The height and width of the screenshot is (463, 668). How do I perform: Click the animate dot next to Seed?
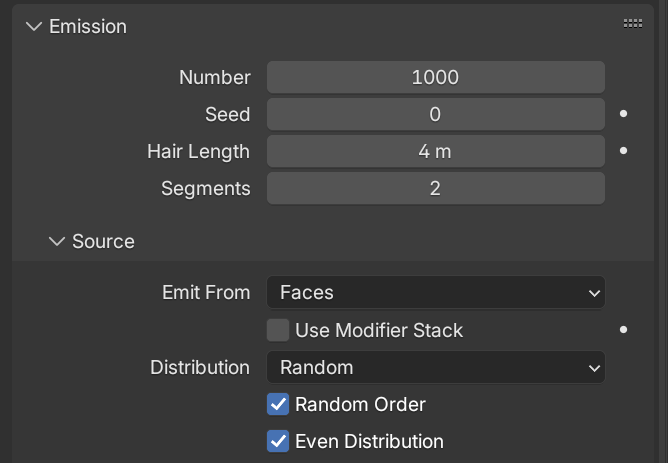(623, 114)
